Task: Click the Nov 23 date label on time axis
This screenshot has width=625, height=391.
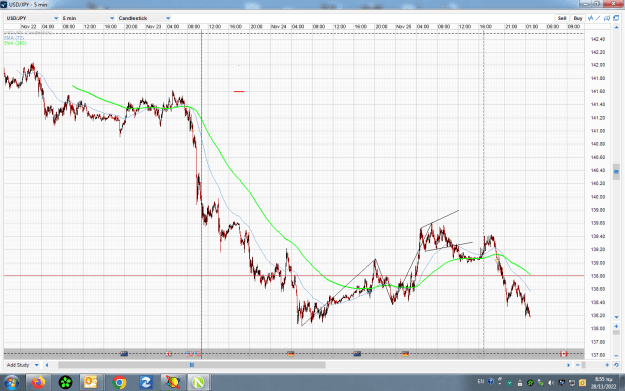Action: coord(153,27)
